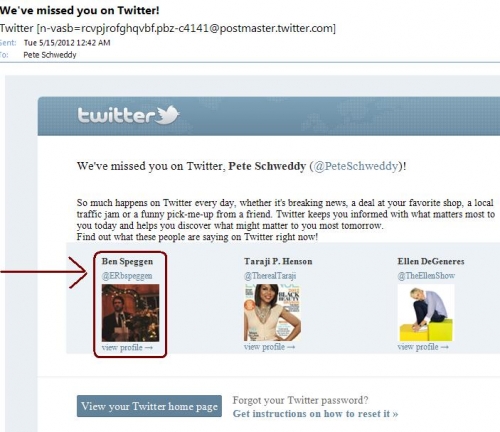The image size is (500, 432).
Task: Open Ellen DeGeneres profile photo
Action: (x=426, y=313)
